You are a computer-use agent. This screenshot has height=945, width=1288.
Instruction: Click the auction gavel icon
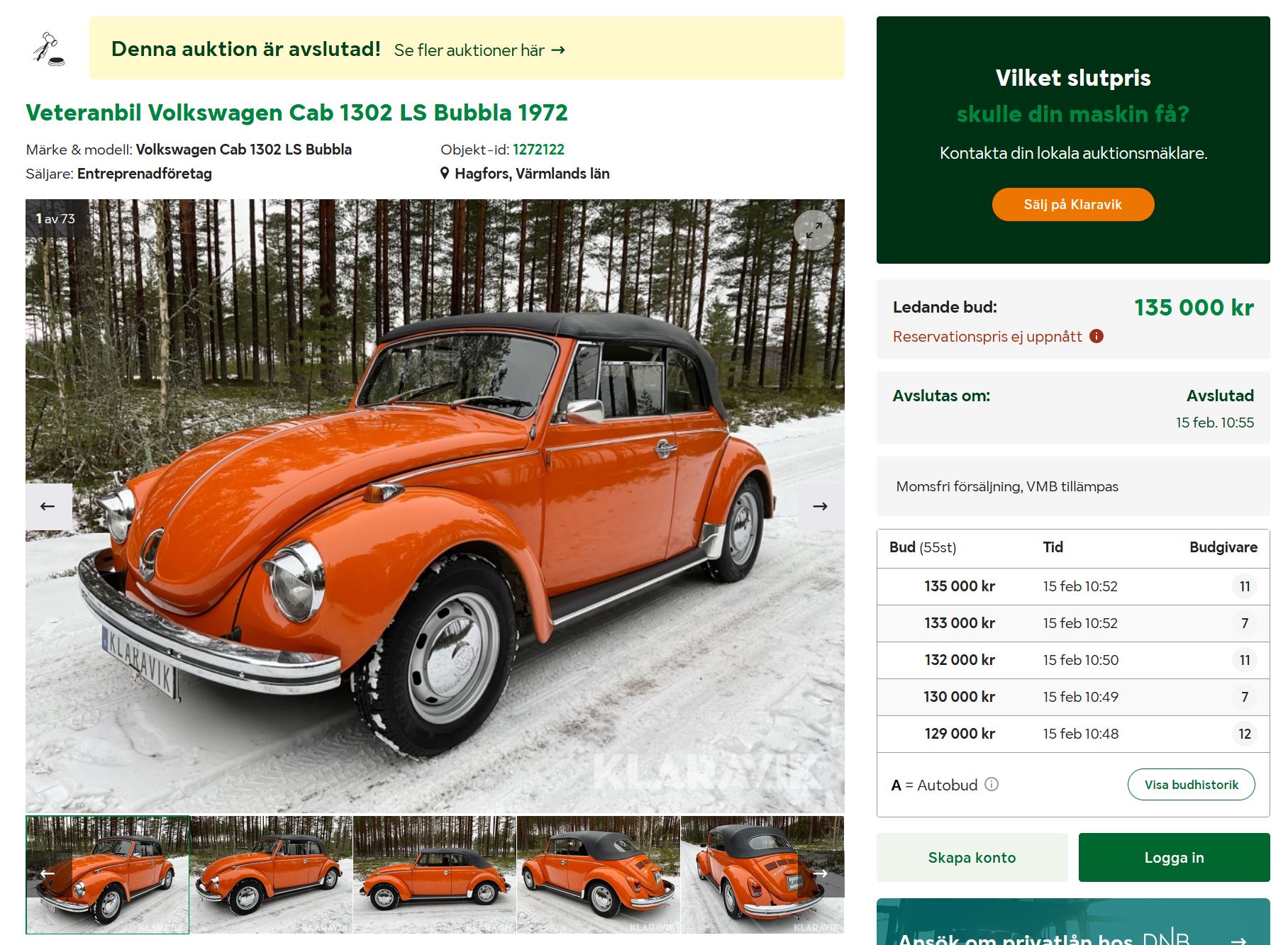tap(48, 49)
